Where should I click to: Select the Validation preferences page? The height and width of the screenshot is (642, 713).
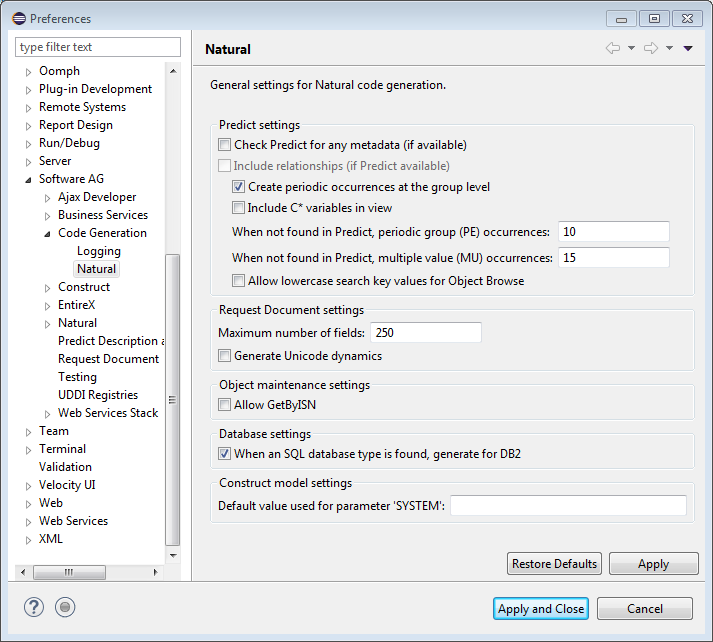pos(65,467)
